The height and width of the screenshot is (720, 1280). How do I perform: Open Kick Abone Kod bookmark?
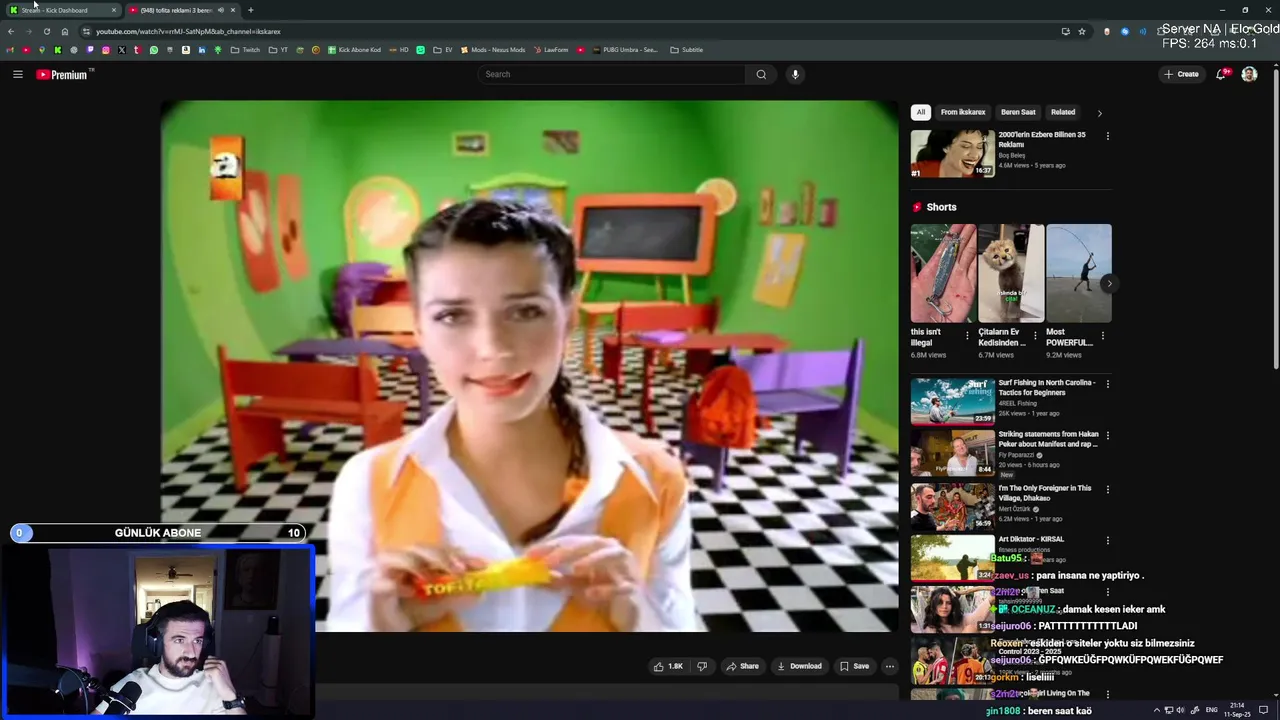[x=354, y=50]
